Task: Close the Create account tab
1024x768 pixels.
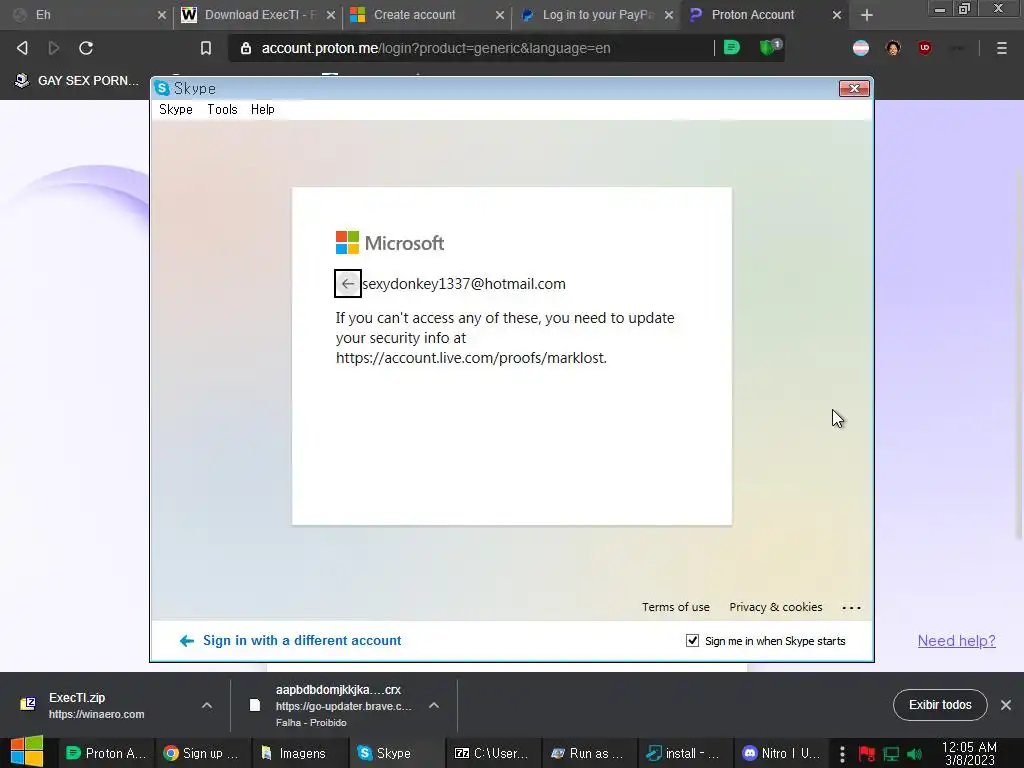Action: click(500, 15)
